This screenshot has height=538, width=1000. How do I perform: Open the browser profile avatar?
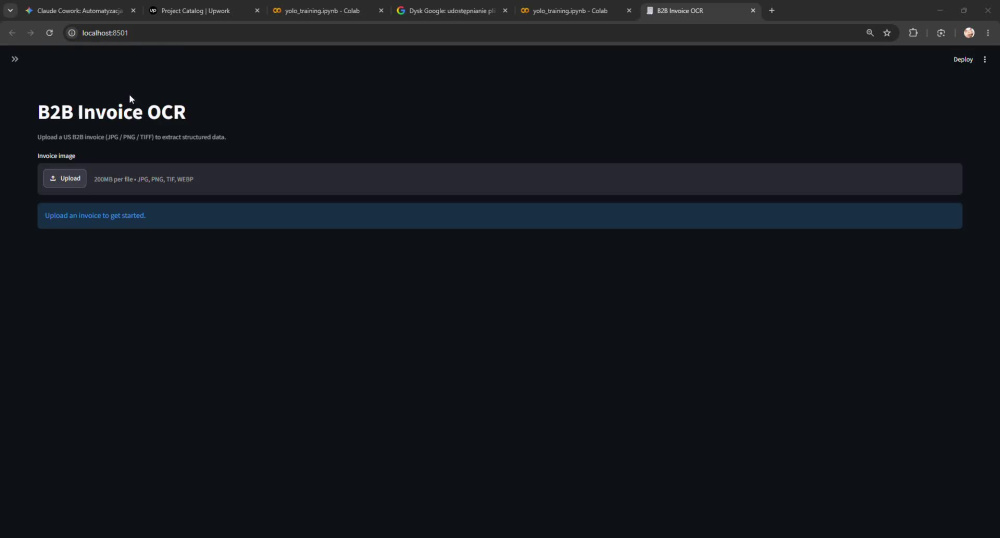(969, 33)
